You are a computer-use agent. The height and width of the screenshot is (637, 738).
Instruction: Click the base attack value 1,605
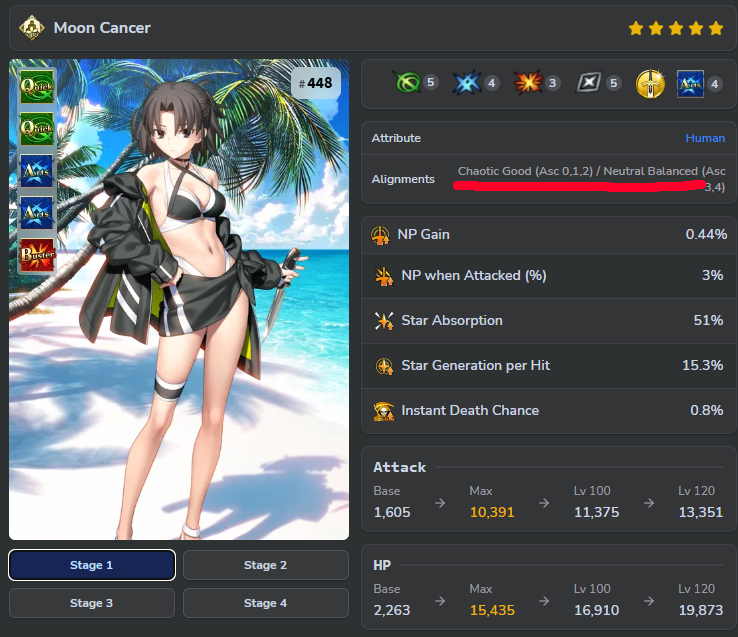[392, 512]
